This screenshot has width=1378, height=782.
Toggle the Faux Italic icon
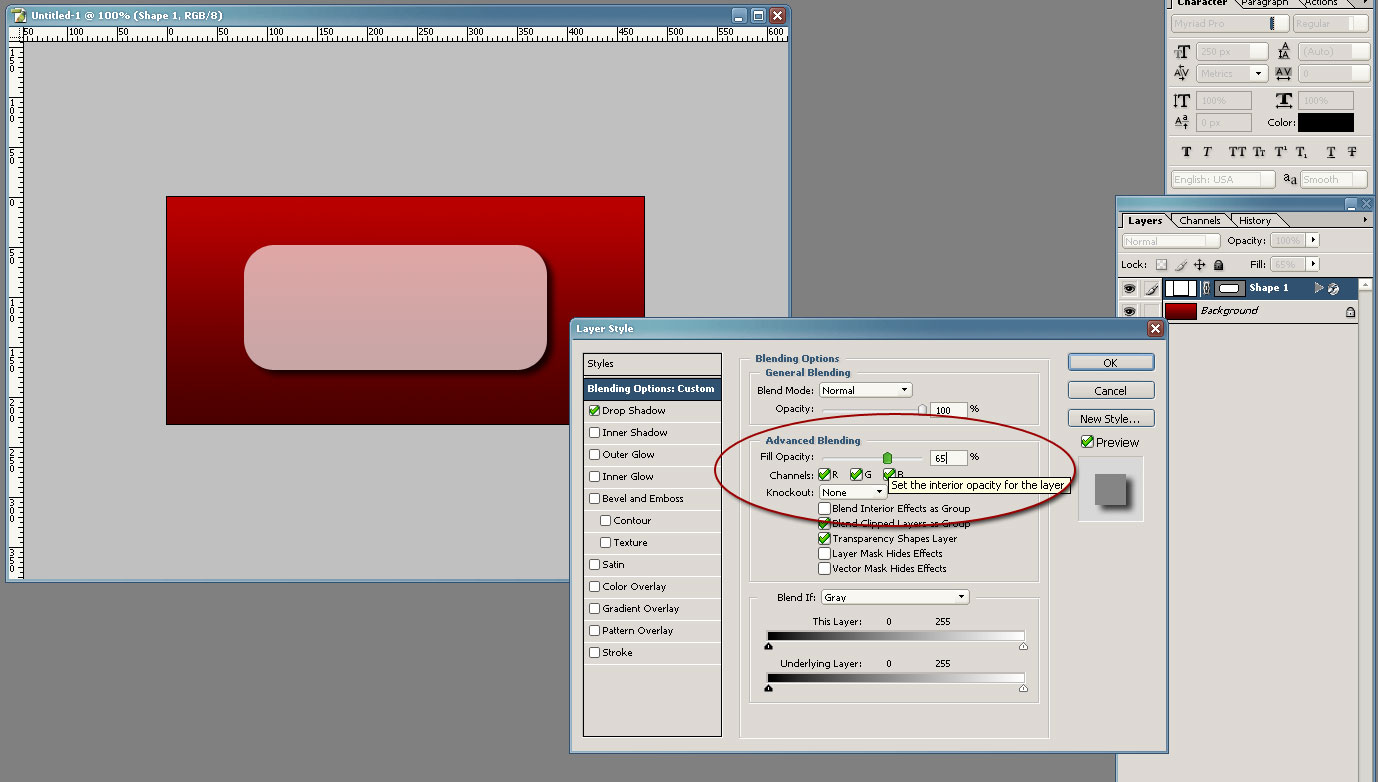click(x=1207, y=152)
